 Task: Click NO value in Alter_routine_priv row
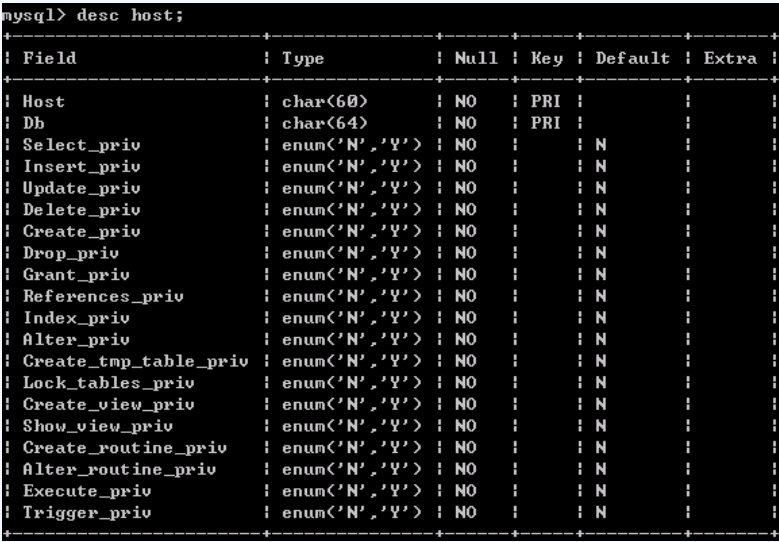tap(466, 469)
